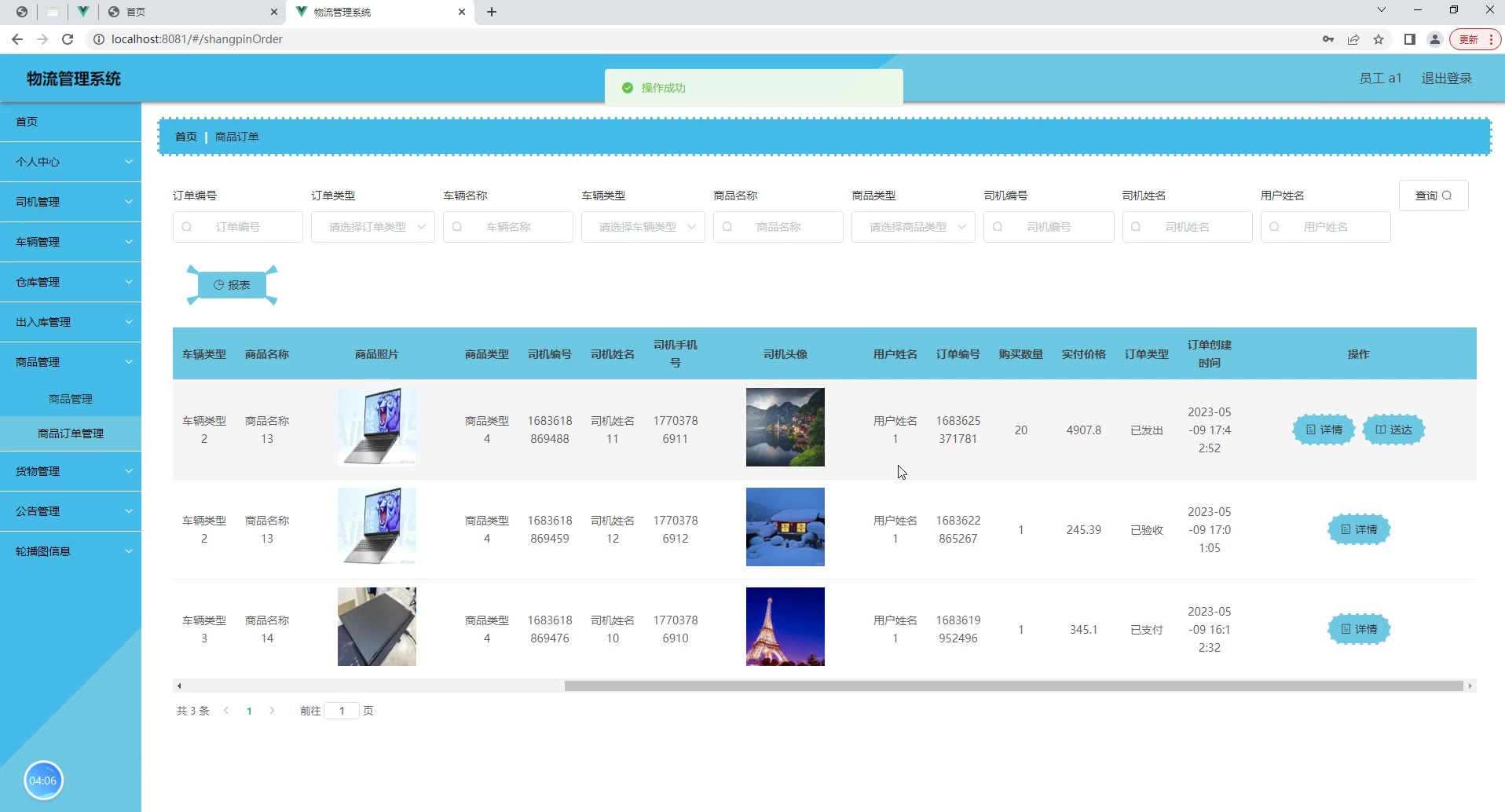Expand 司机管理 sidebar menu

click(x=71, y=202)
